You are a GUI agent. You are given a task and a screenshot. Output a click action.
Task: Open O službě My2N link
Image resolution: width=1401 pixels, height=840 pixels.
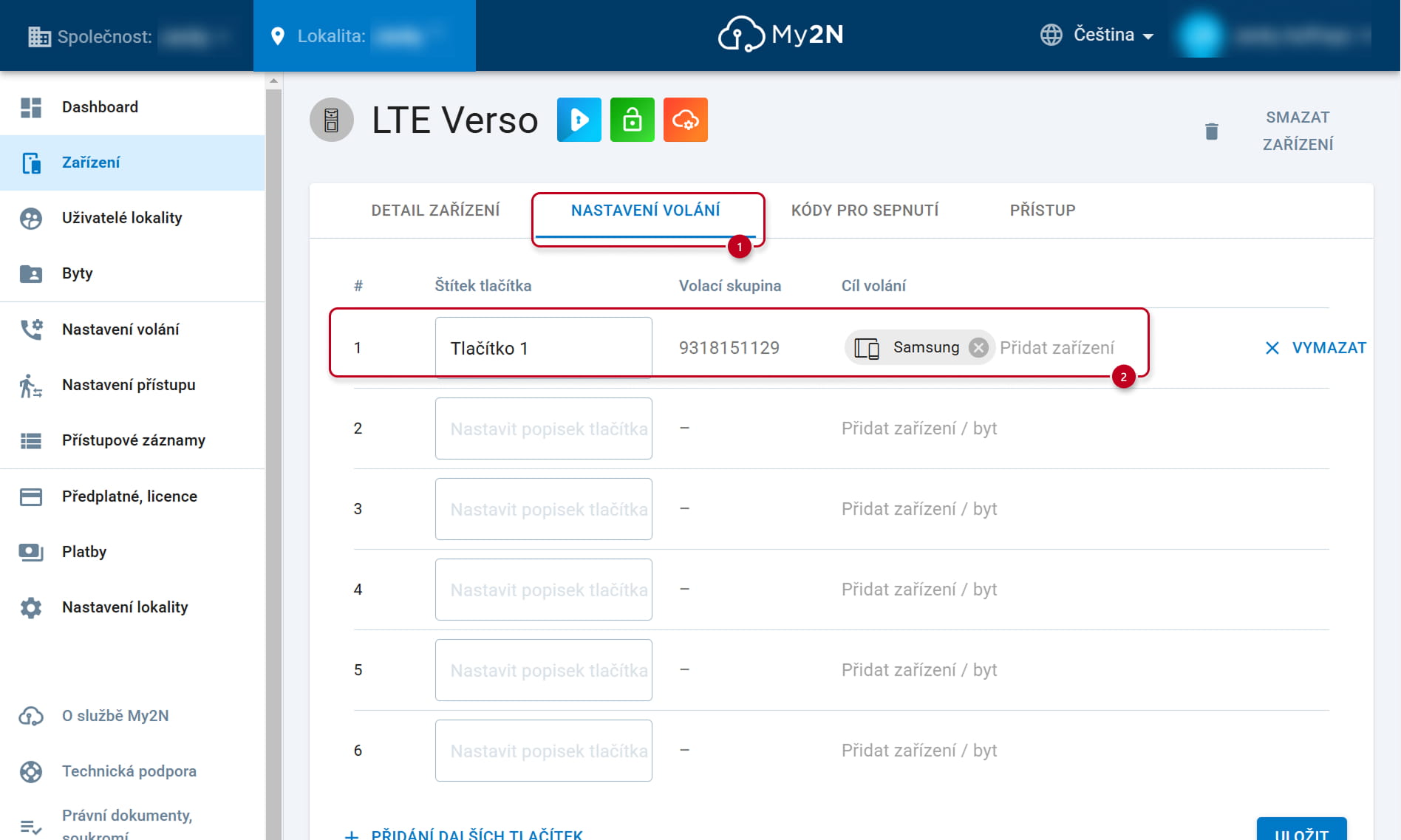coord(115,716)
